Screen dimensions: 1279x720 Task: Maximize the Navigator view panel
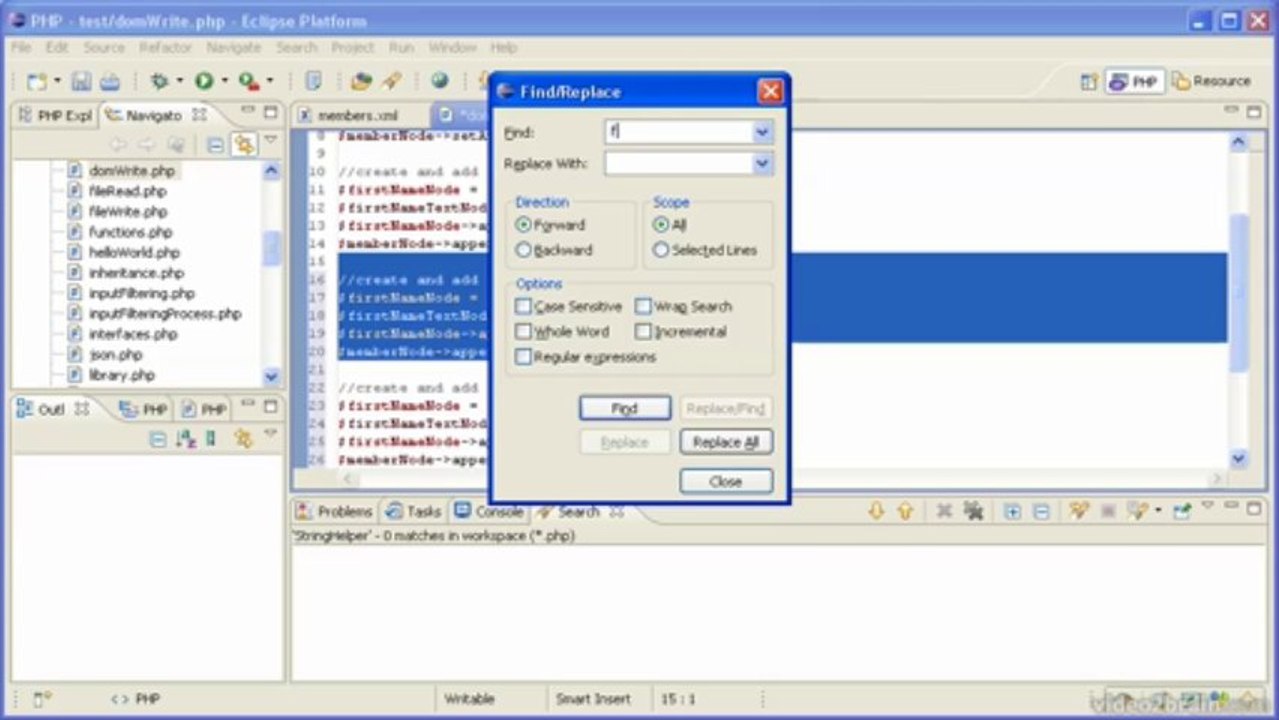point(270,112)
